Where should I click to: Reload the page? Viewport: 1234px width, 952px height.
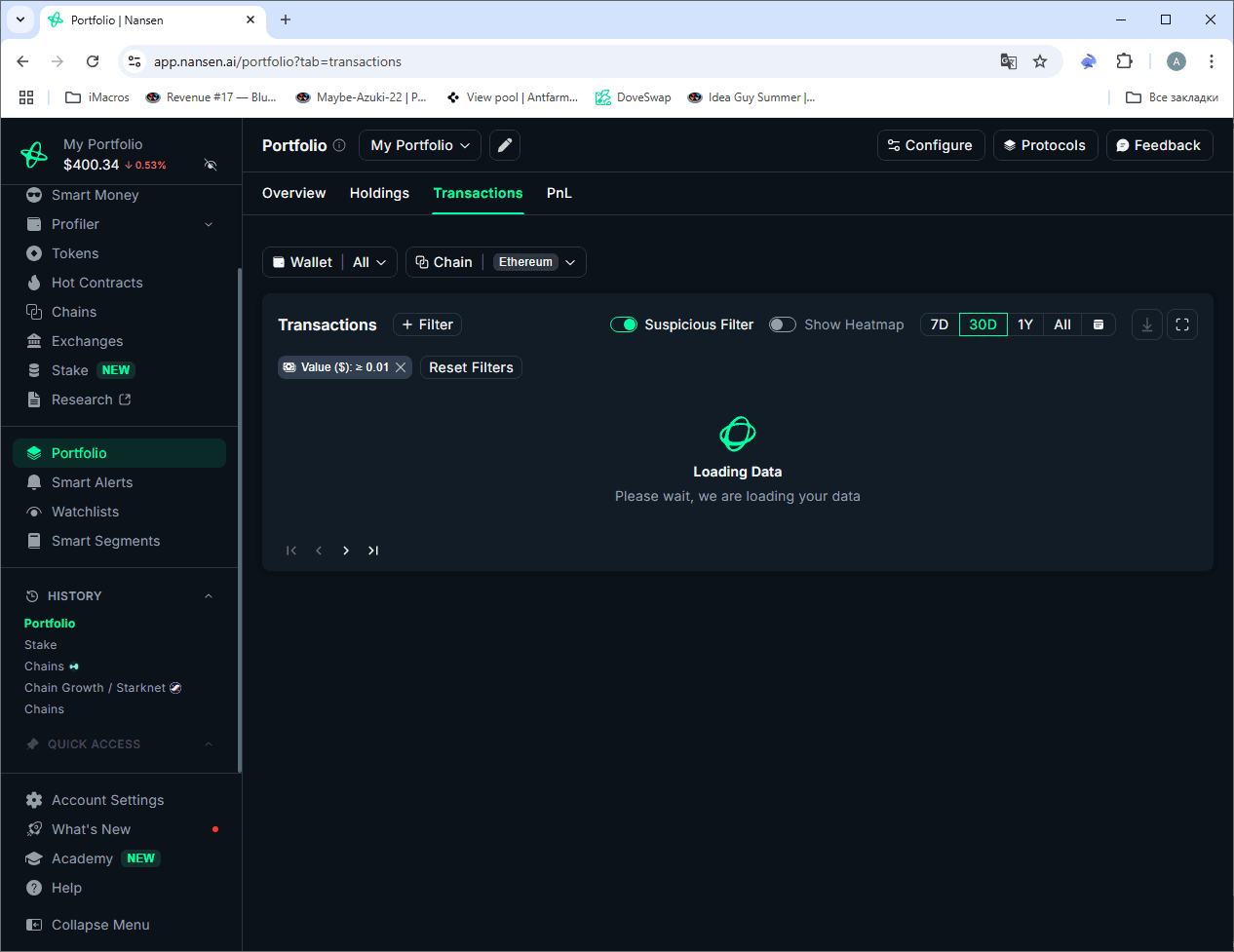[93, 61]
